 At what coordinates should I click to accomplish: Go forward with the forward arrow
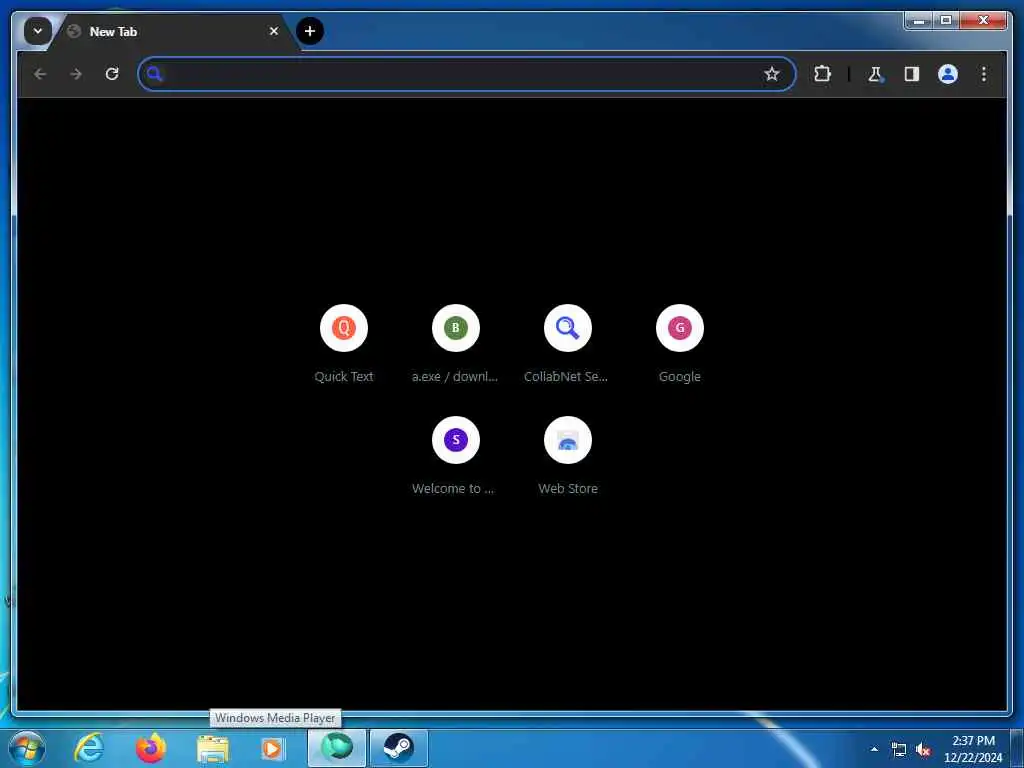pos(76,74)
